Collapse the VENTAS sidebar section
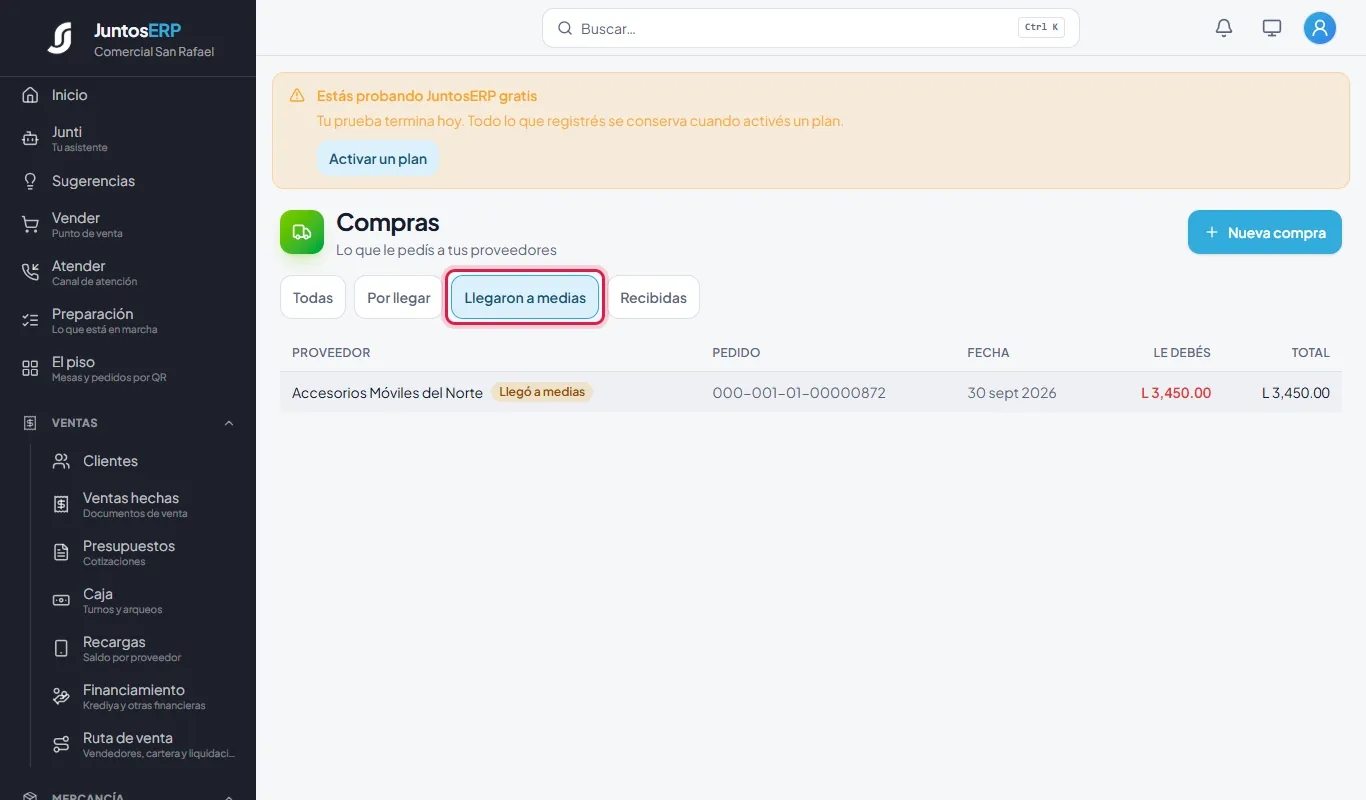The height and width of the screenshot is (800, 1366). click(x=229, y=423)
